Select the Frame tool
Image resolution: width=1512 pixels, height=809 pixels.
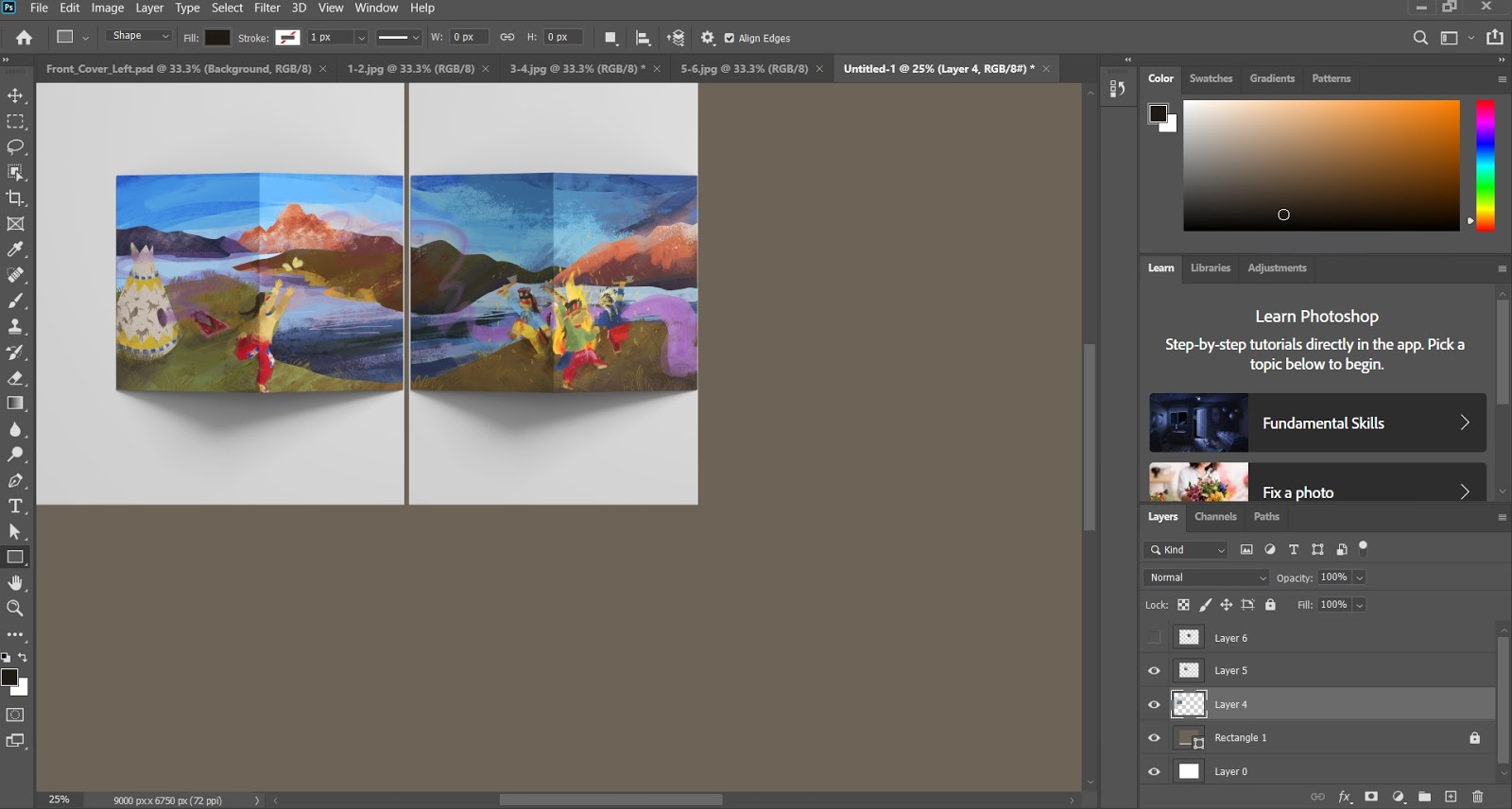click(x=15, y=224)
